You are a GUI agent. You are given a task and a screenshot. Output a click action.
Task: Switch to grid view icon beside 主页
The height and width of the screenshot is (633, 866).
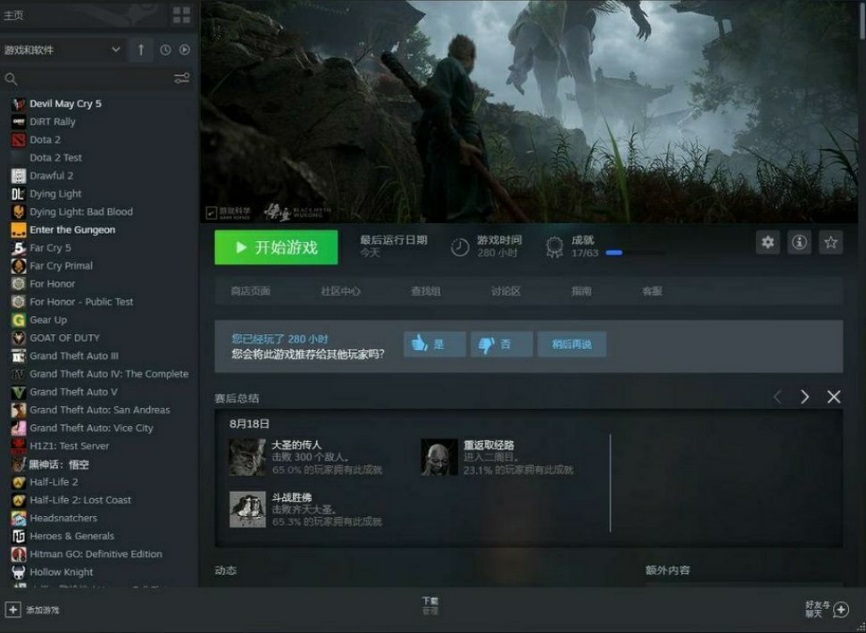181,15
